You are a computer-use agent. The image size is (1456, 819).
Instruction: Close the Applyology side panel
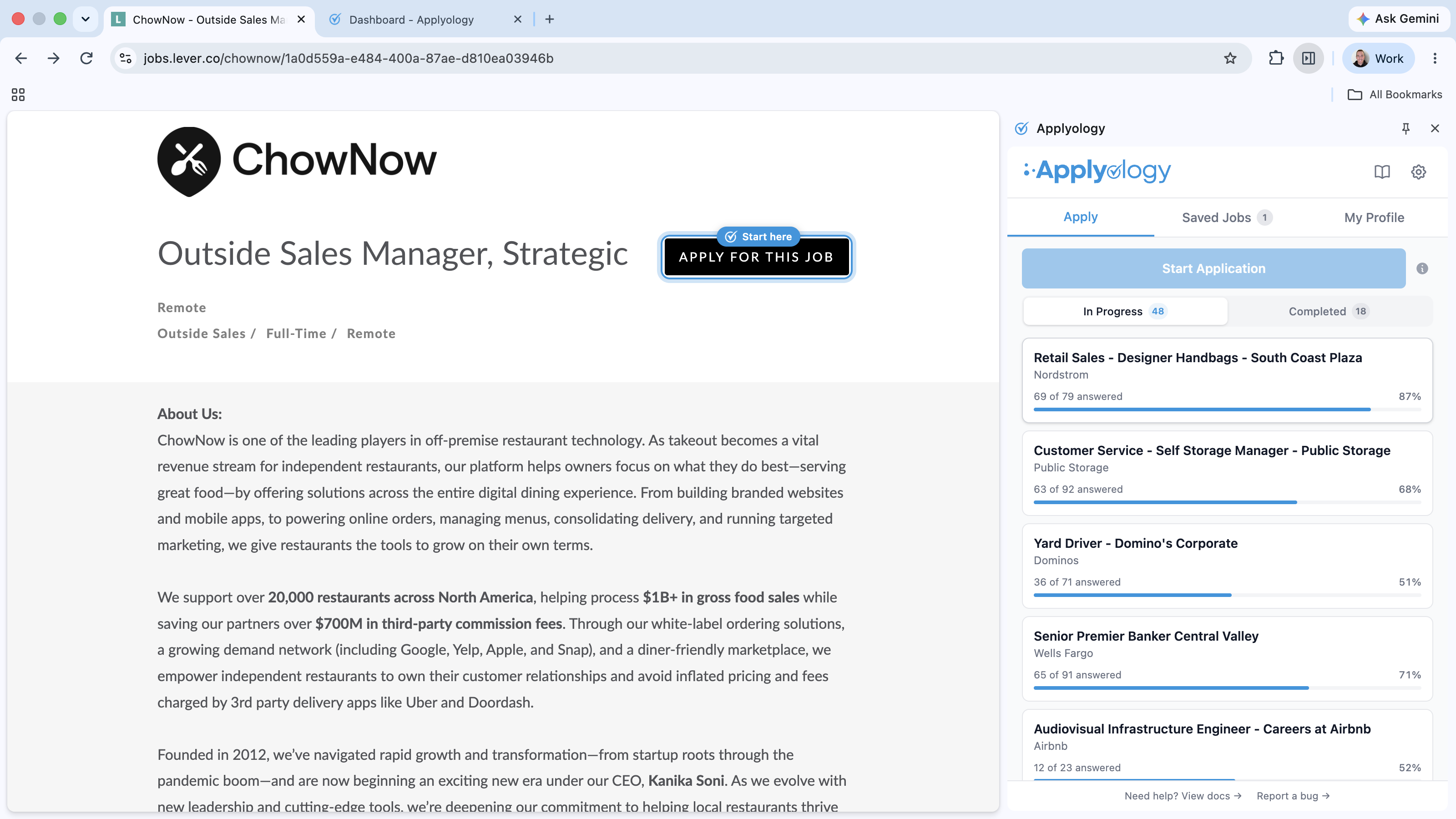click(1435, 128)
